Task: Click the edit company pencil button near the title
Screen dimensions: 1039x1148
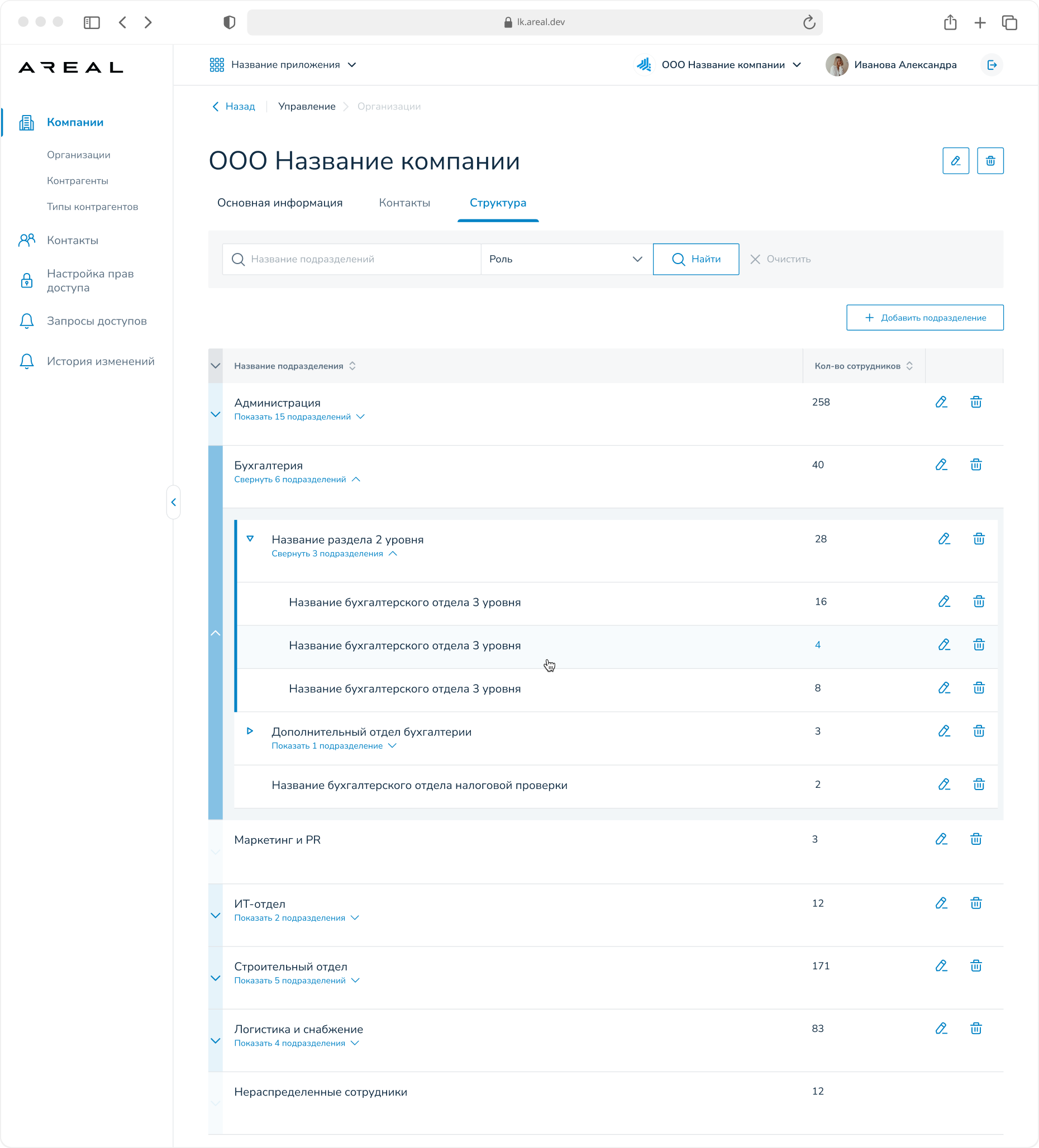Action: 955,161
